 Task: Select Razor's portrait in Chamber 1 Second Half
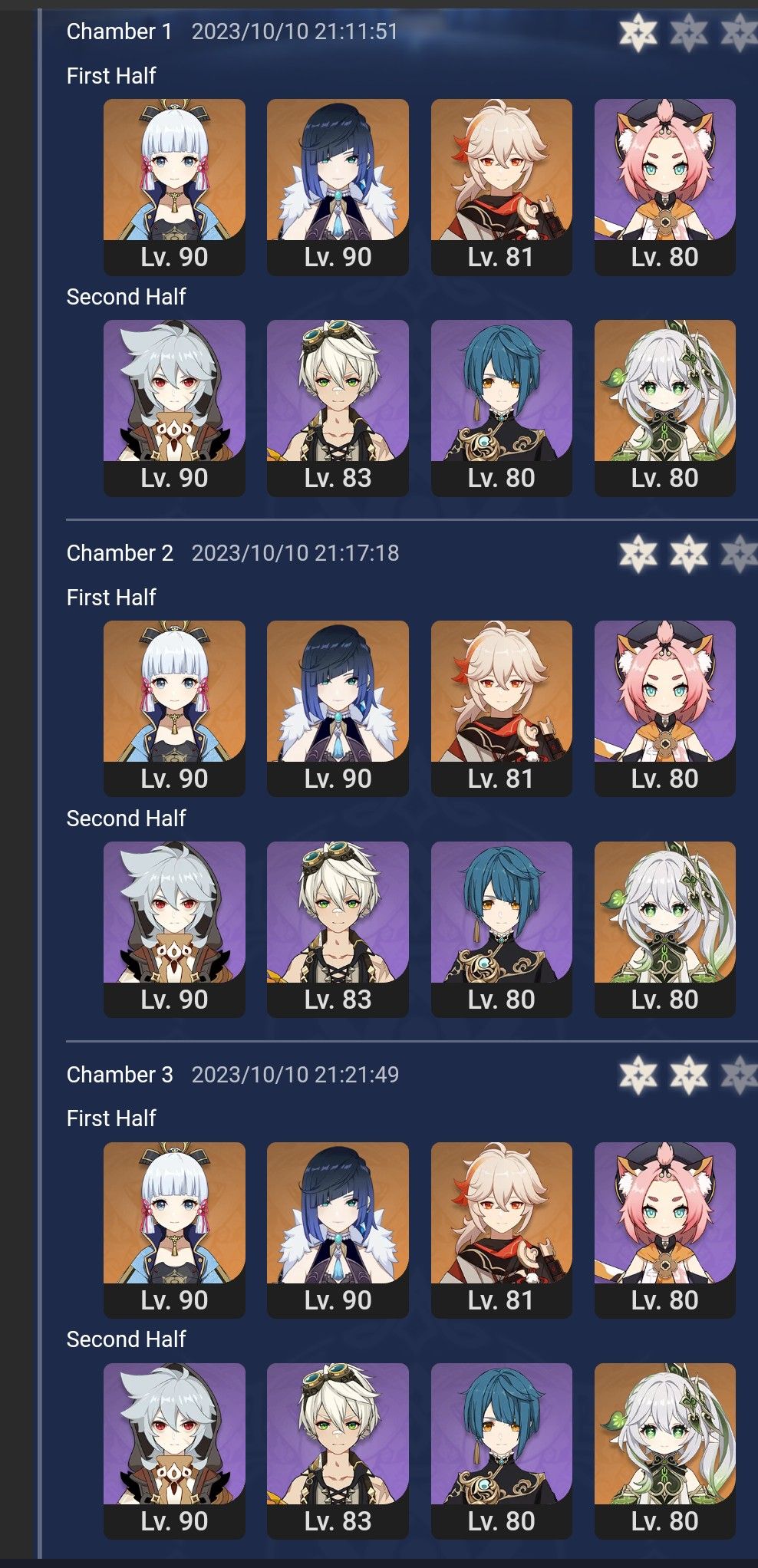point(174,408)
